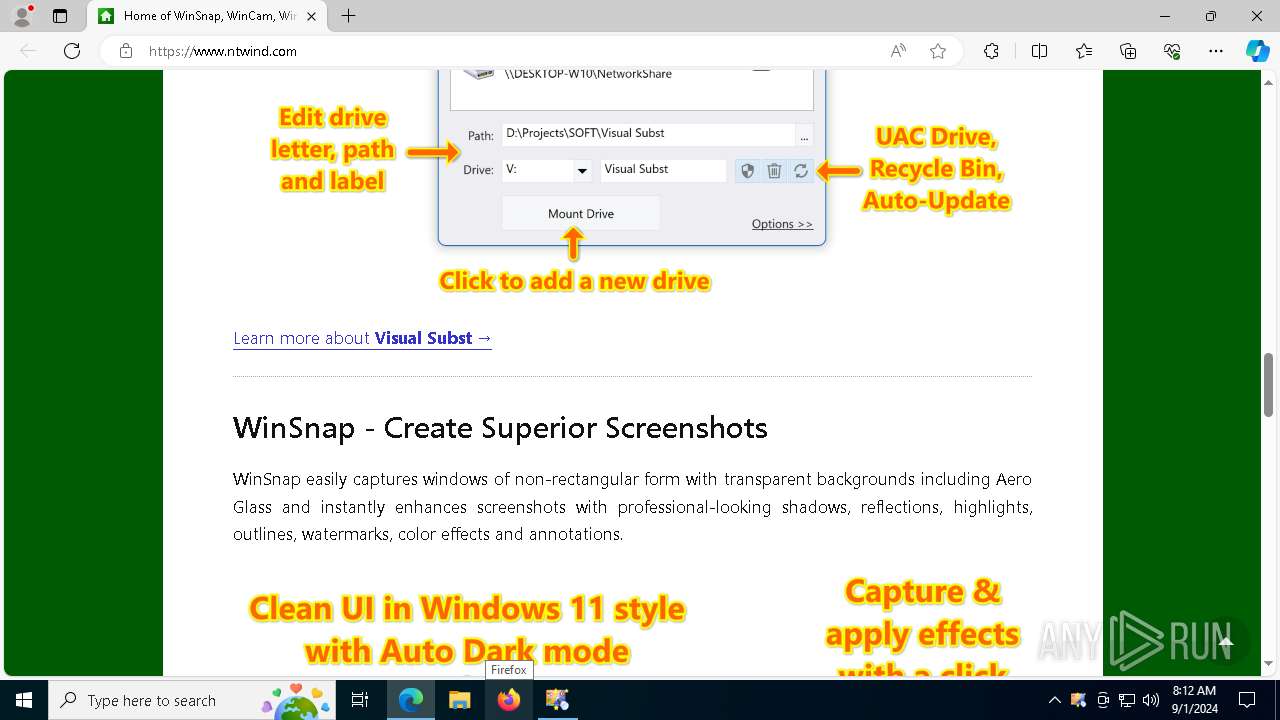Activate the Read aloud icon
The image size is (1280, 720).
point(898,51)
